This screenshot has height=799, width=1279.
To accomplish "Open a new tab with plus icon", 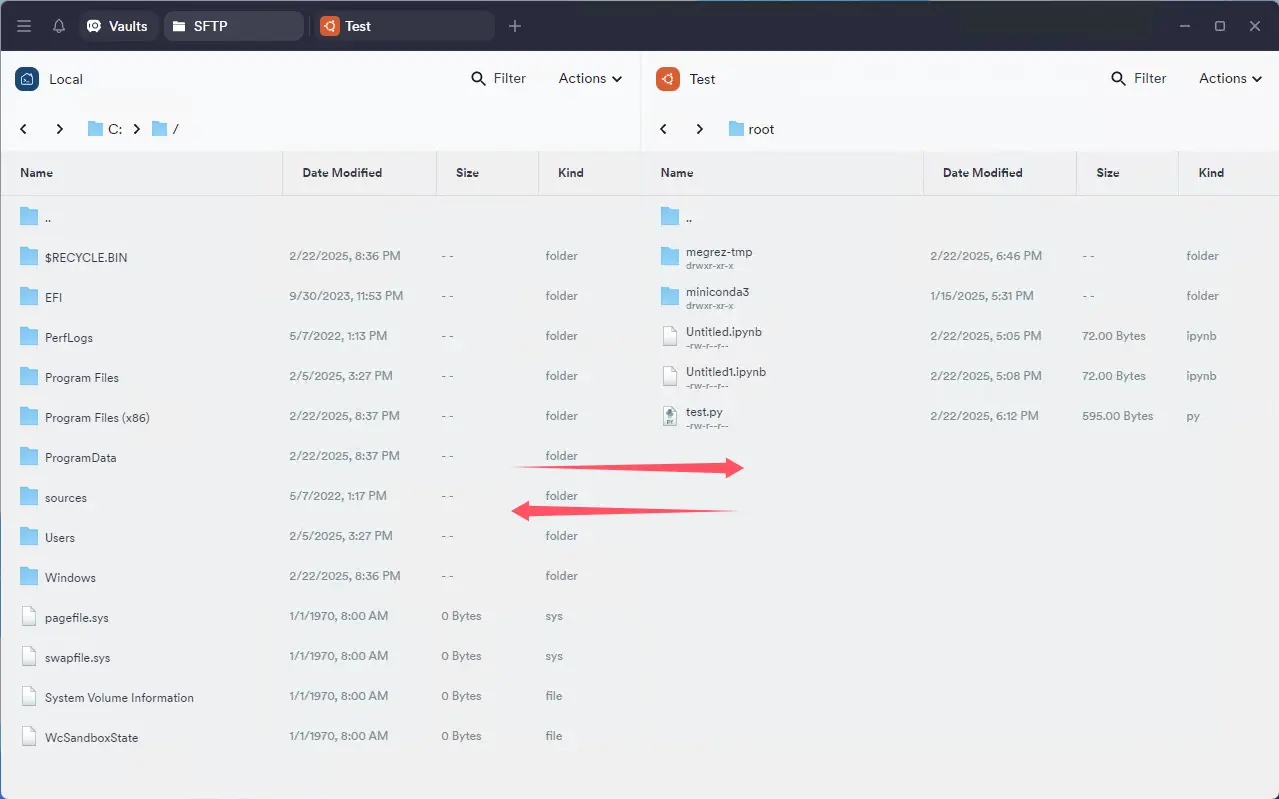I will tap(515, 26).
